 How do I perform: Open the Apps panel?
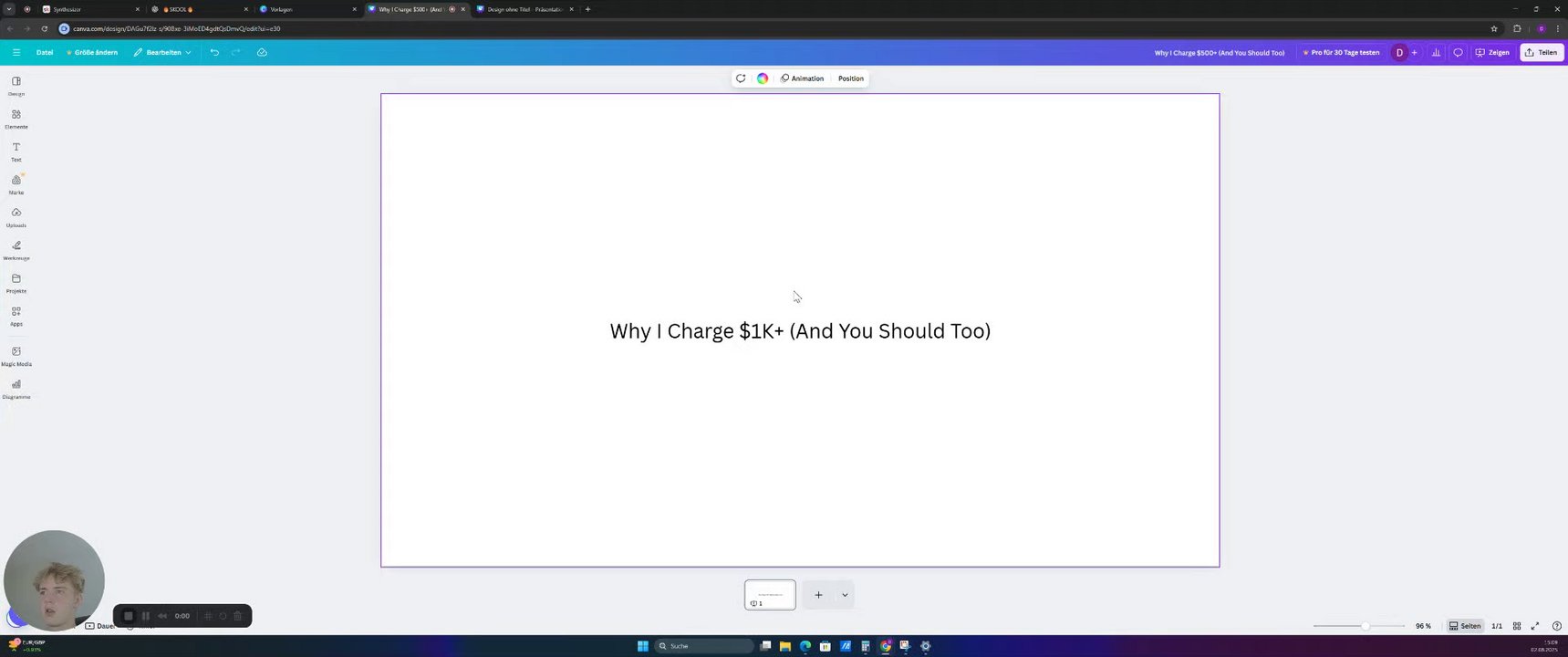[x=16, y=316]
